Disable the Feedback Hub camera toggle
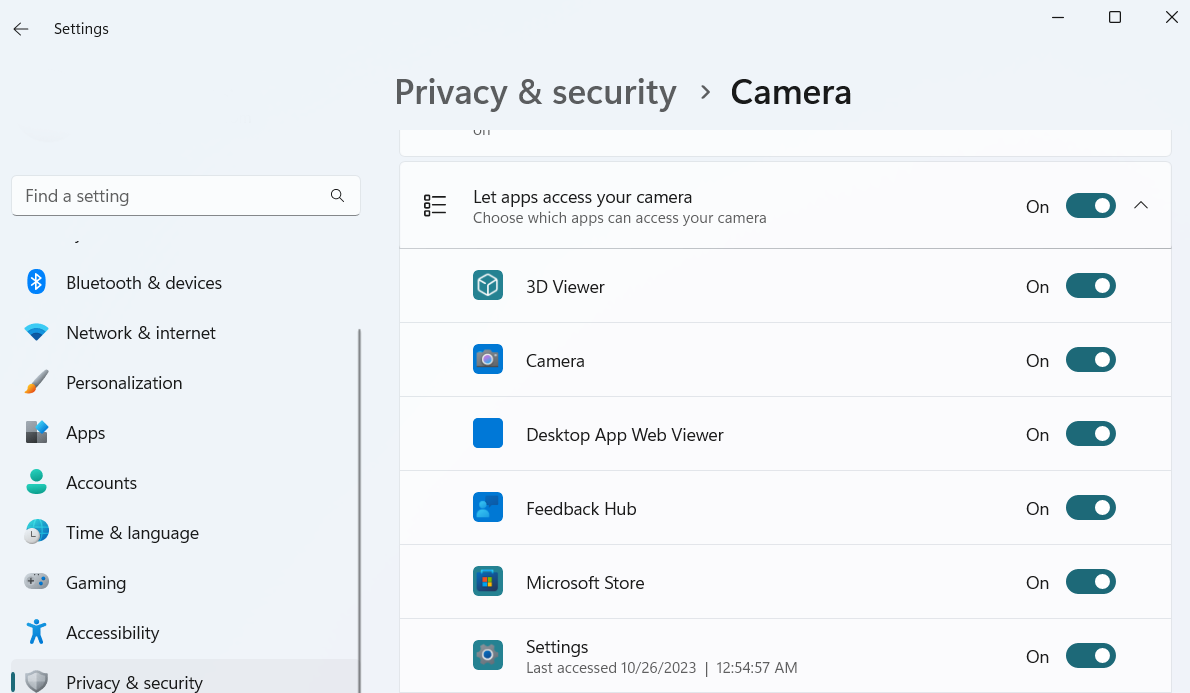1190x693 pixels. click(1090, 508)
